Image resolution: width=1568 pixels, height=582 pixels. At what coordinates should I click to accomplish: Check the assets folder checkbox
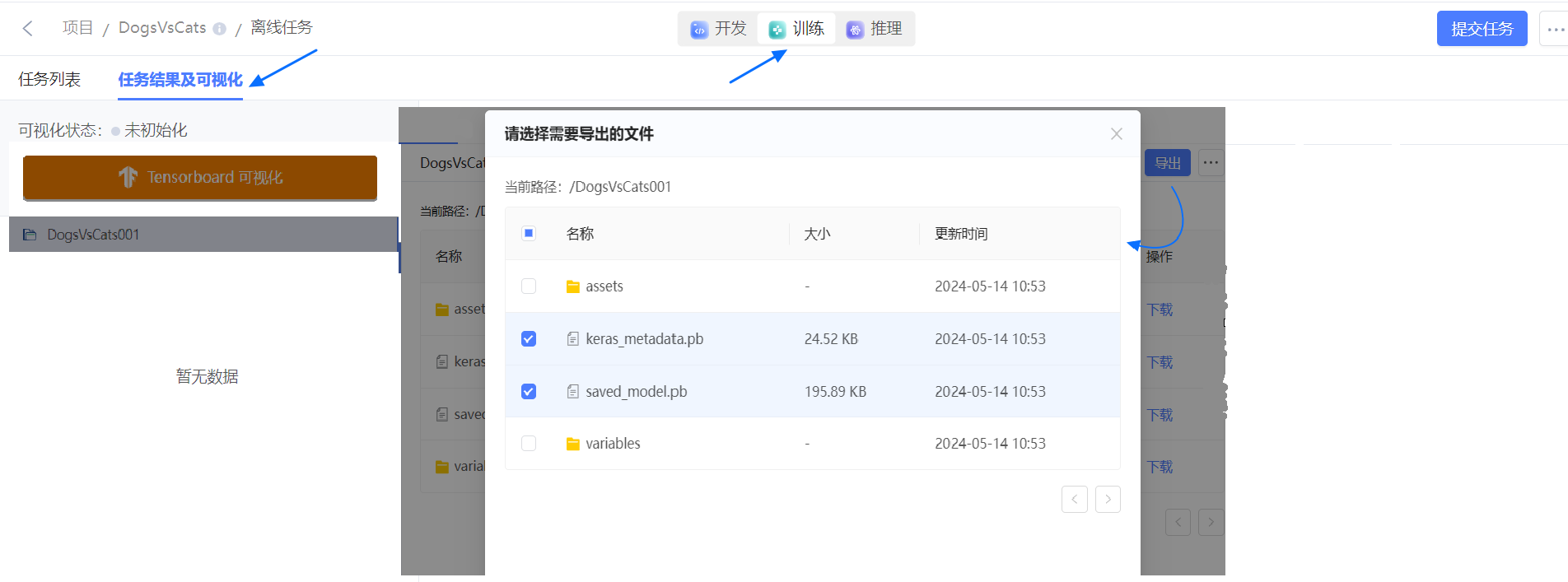(x=529, y=286)
